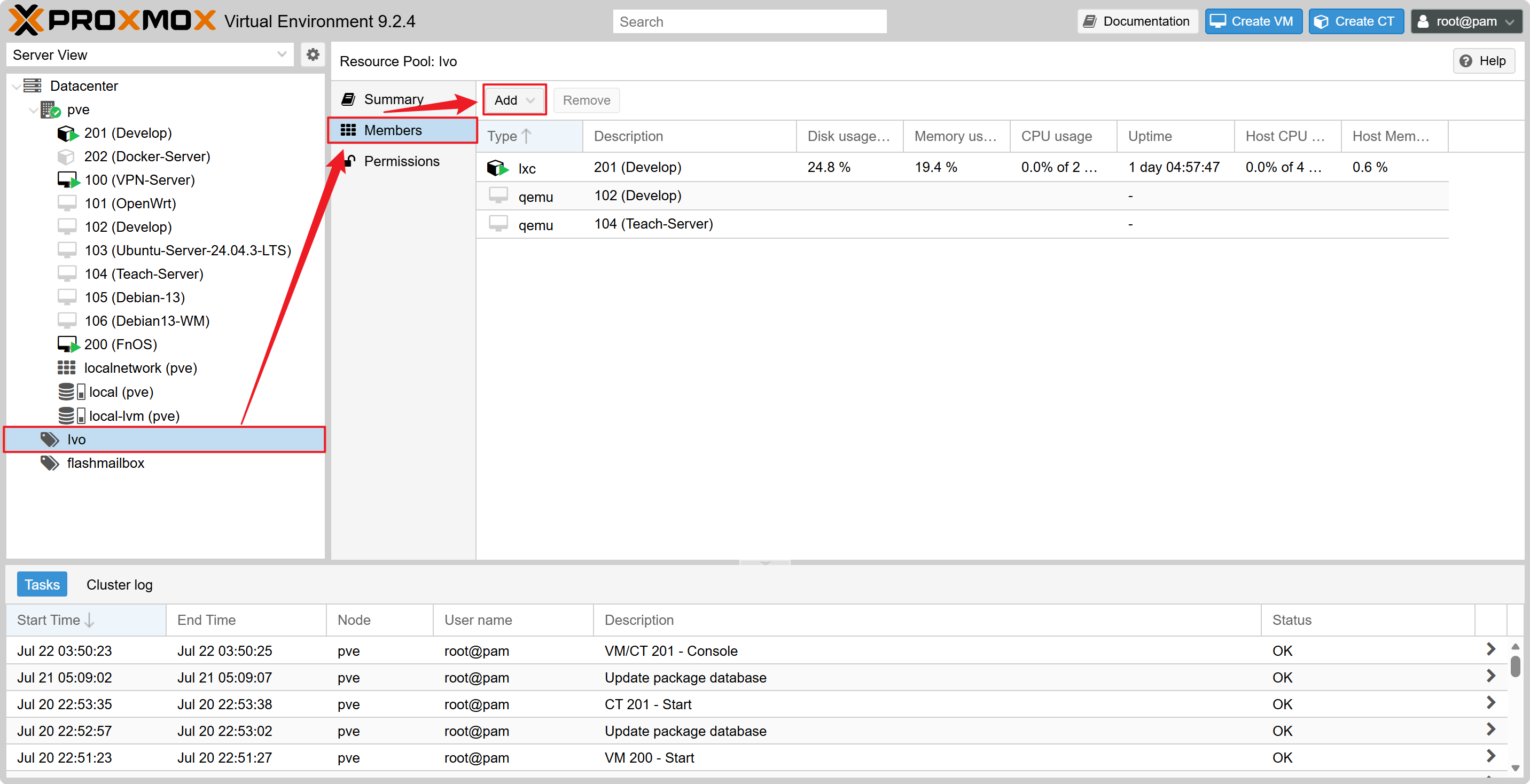Open the Add dropdown menu
The height and width of the screenshot is (784, 1530).
tap(514, 100)
